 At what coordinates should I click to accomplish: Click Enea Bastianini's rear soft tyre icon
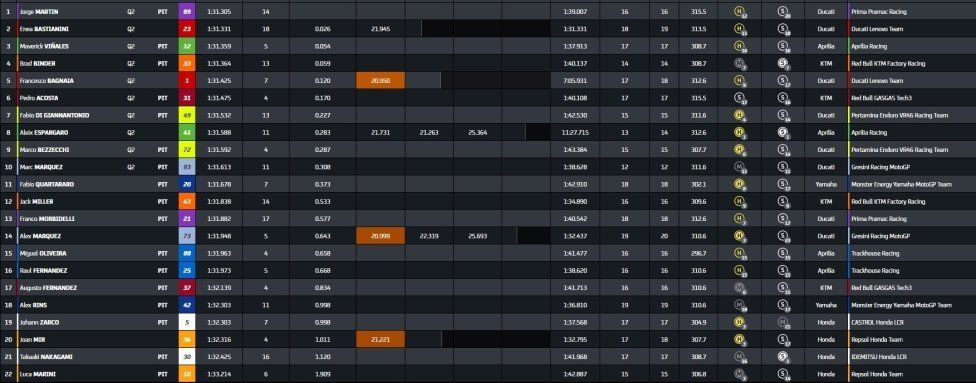coord(783,29)
